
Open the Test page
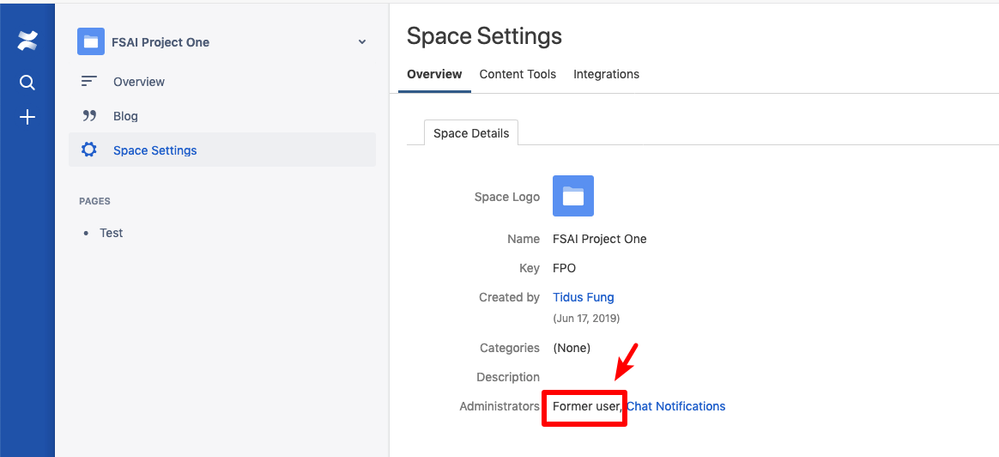click(111, 233)
